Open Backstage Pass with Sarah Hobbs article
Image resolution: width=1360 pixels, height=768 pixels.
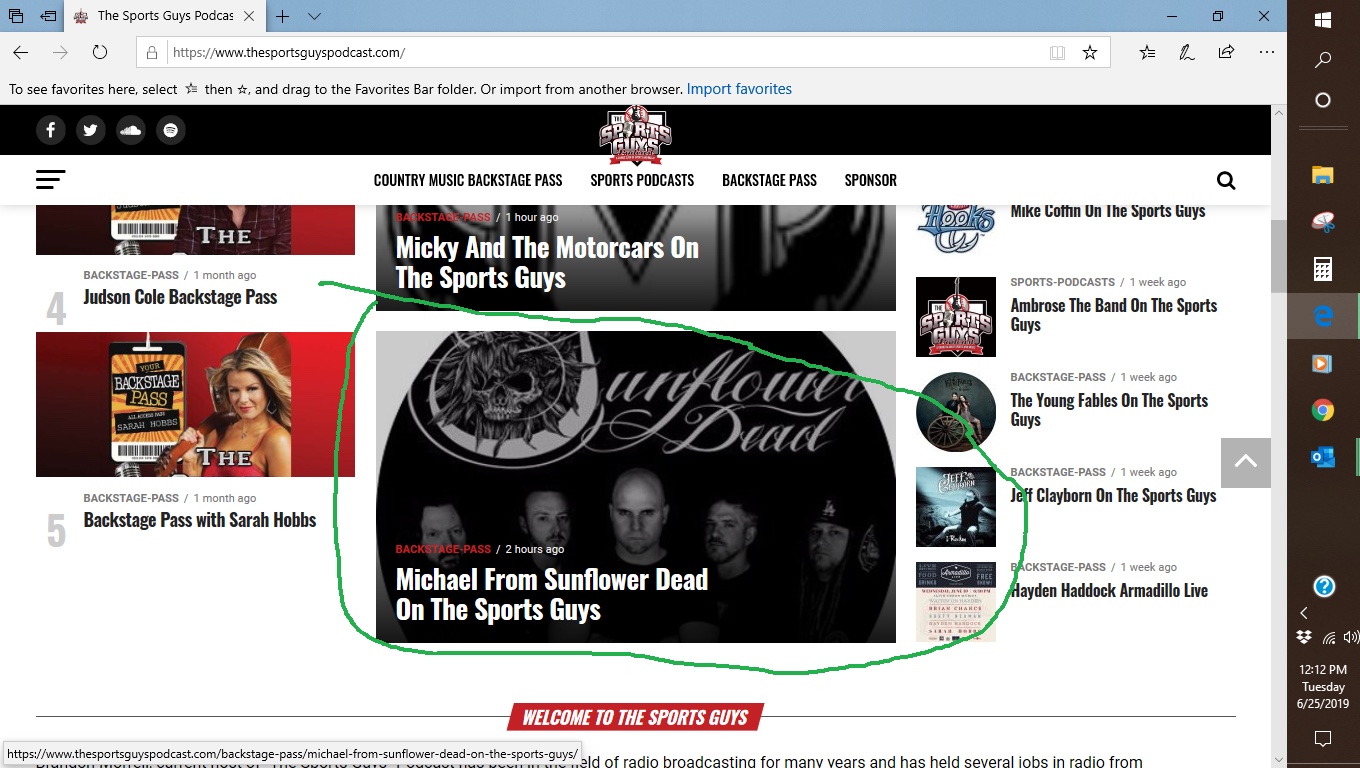click(x=199, y=520)
